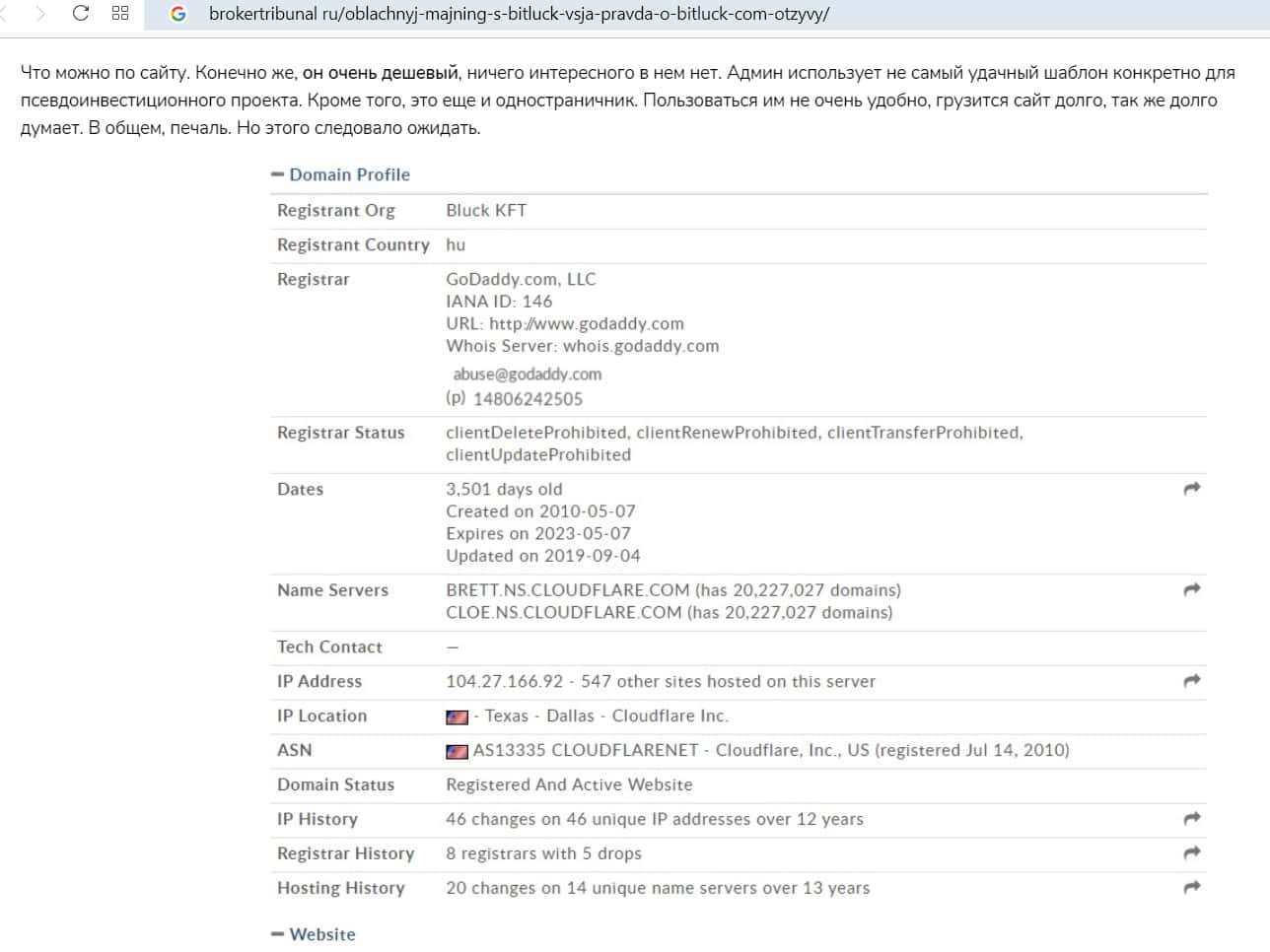The height and width of the screenshot is (952, 1270).
Task: Open IP History via its arrow icon
Action: coord(1192,819)
